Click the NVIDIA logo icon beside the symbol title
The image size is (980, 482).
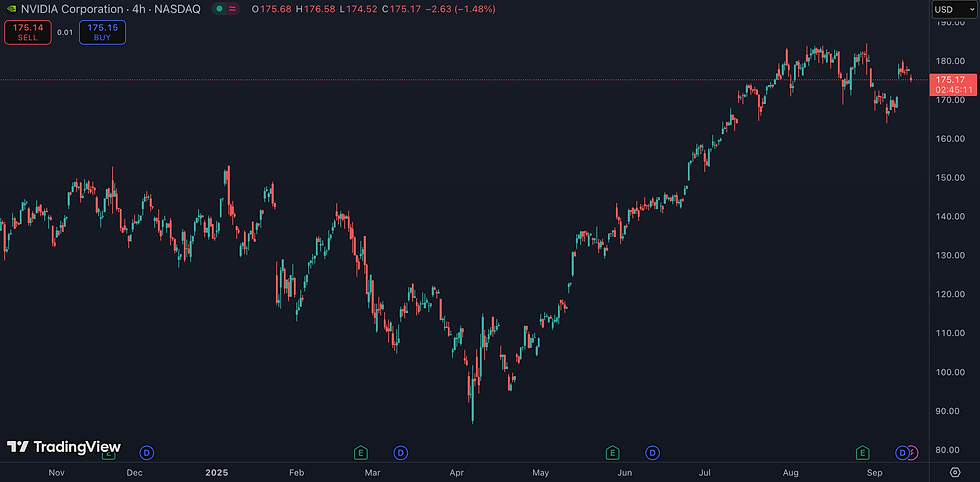tap(11, 9)
